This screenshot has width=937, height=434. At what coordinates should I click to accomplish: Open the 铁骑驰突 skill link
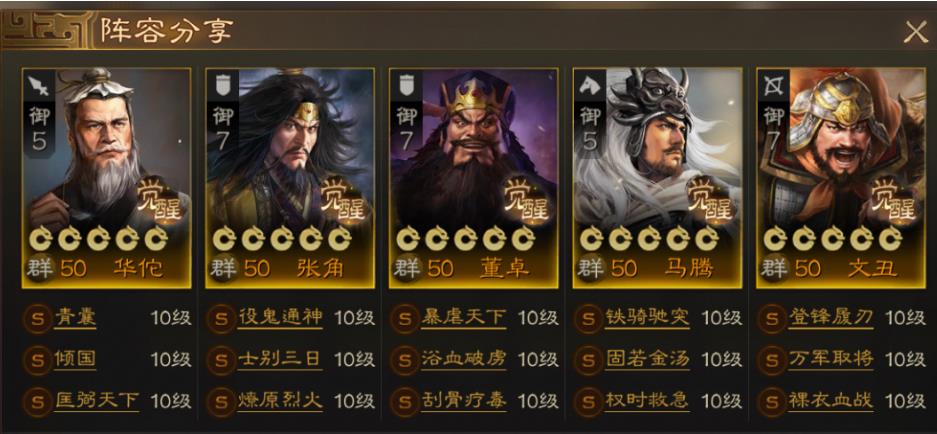[647, 317]
